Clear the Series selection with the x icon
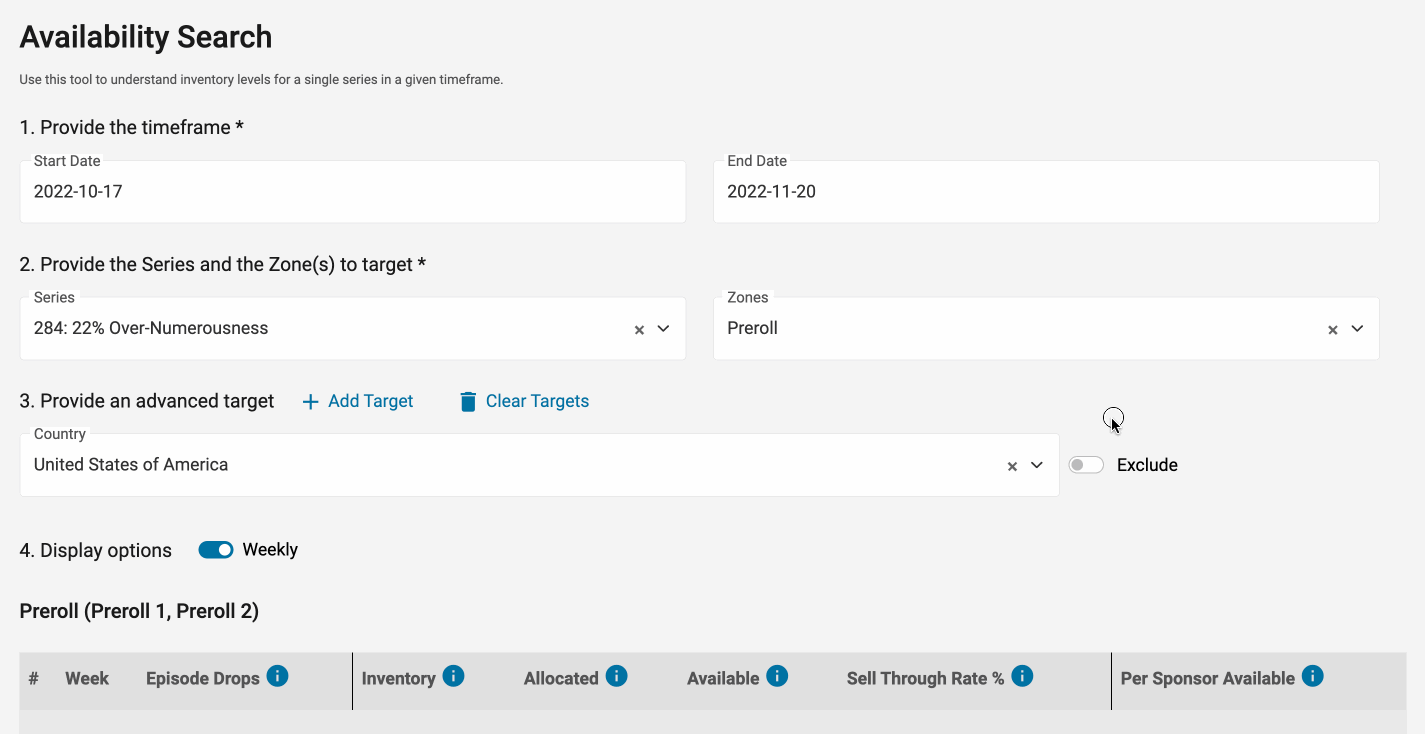The image size is (1425, 734). (639, 329)
